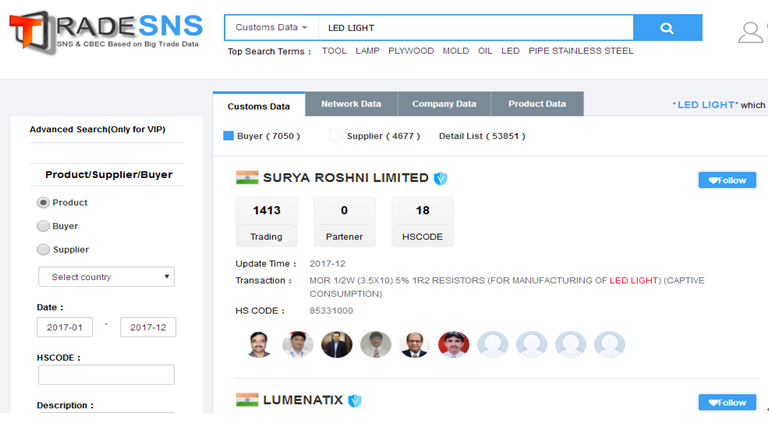The width and height of the screenshot is (769, 421).
Task: Open Detail List (53851) link
Action: [482, 136]
